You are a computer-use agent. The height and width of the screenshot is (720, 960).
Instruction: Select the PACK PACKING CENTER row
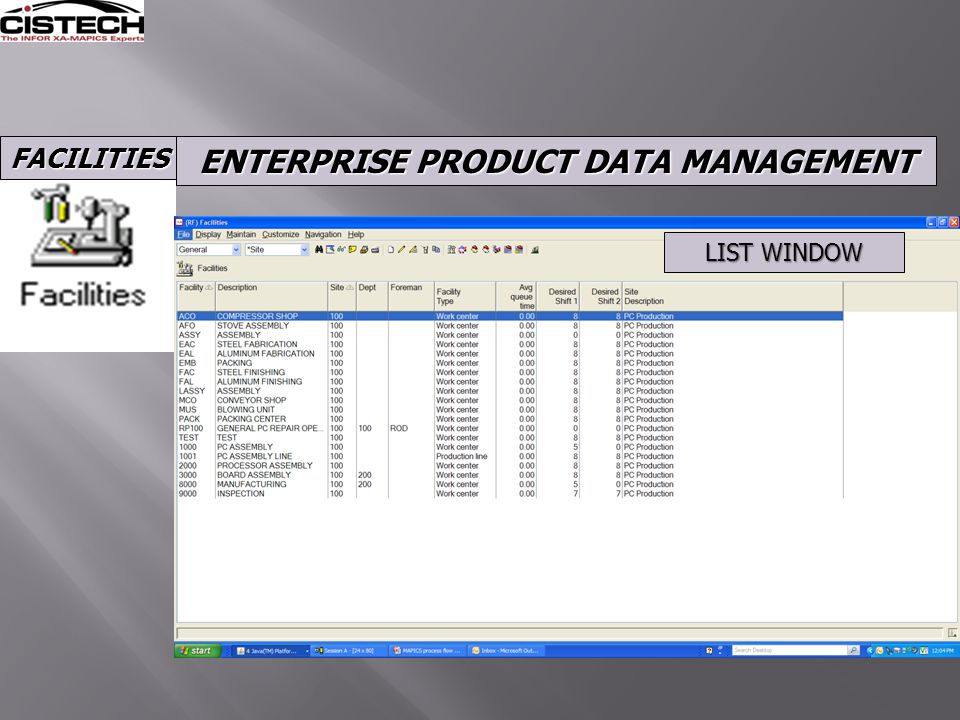click(x=510, y=419)
